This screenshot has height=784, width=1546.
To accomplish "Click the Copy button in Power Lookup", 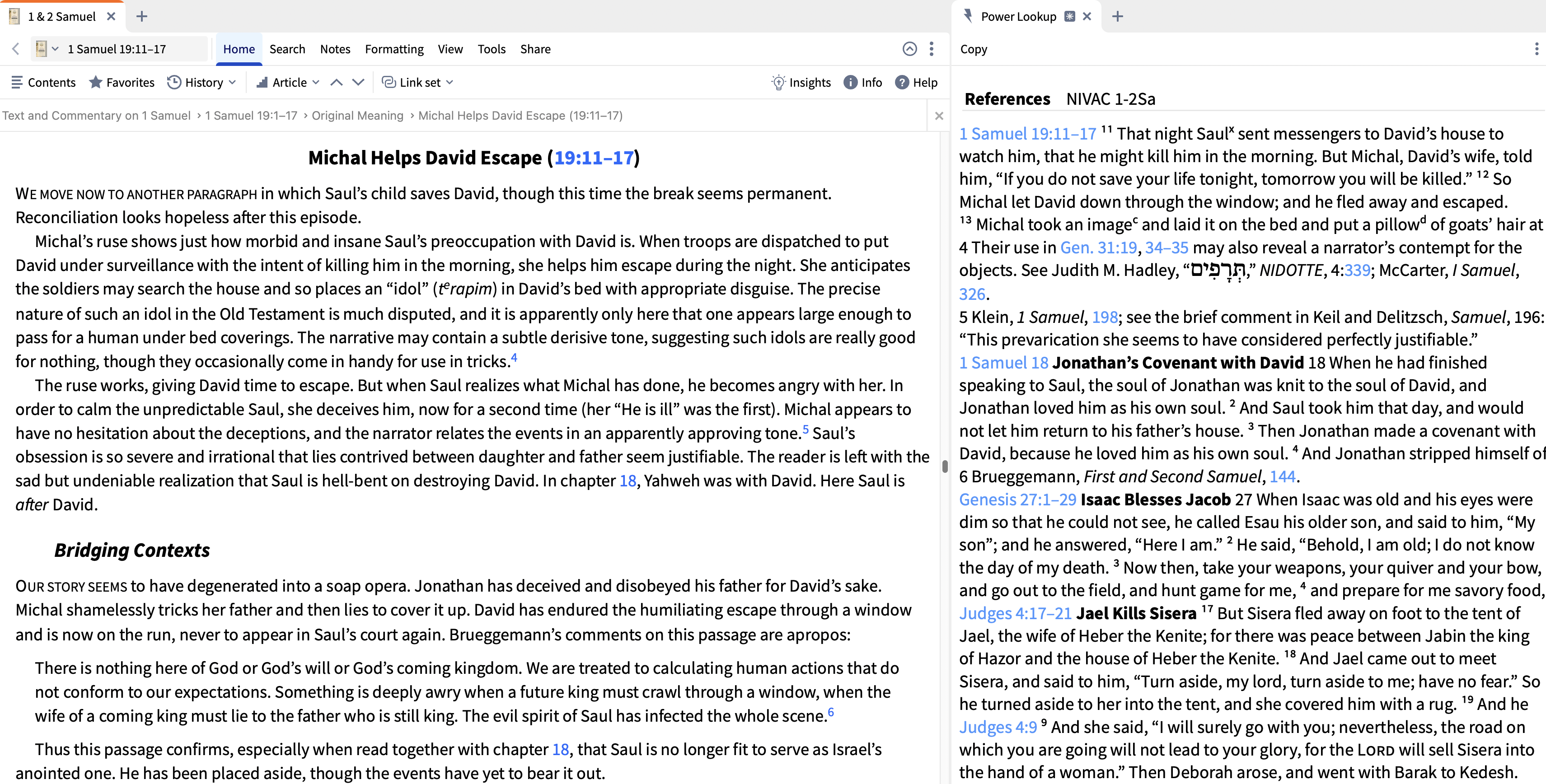I will coord(973,49).
